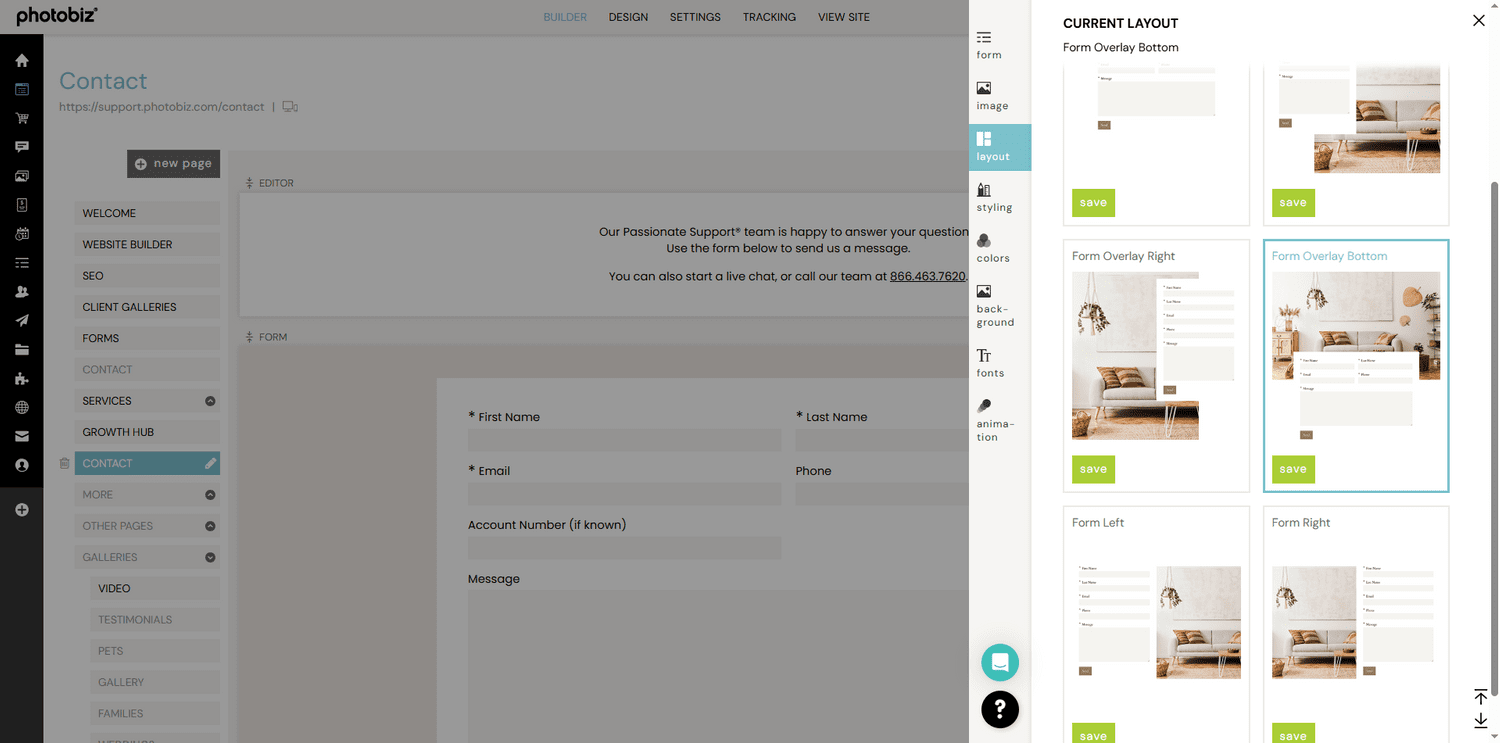Image resolution: width=1500 pixels, height=743 pixels.
Task: Click the new page button
Action: (x=173, y=163)
